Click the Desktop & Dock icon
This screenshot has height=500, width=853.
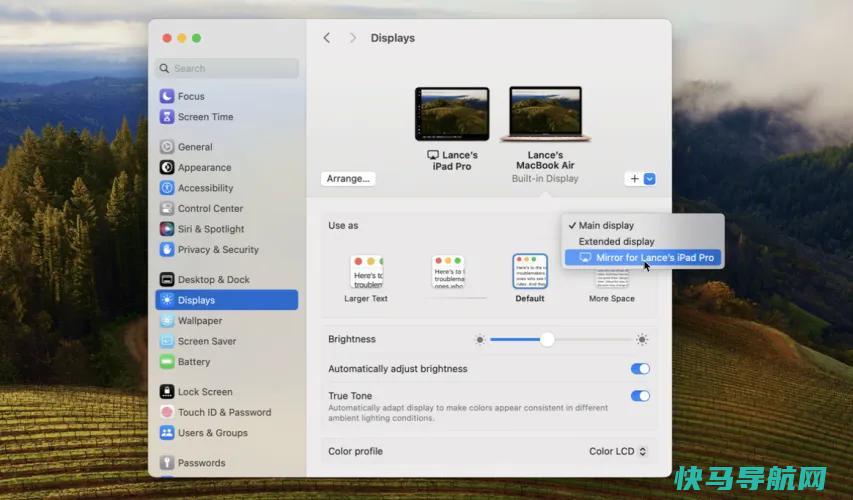[167, 280]
